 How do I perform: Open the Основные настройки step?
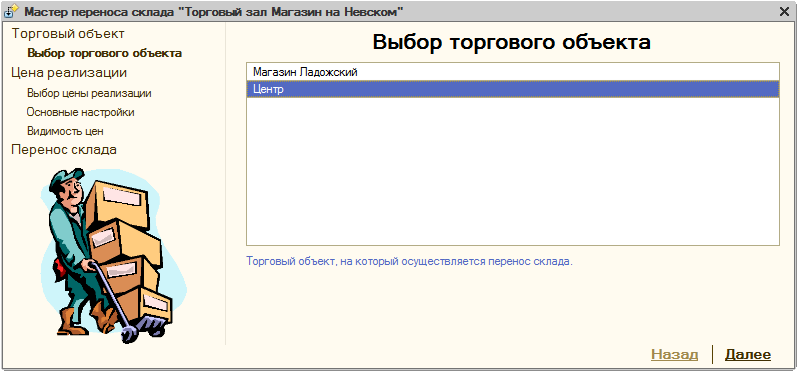(x=80, y=112)
